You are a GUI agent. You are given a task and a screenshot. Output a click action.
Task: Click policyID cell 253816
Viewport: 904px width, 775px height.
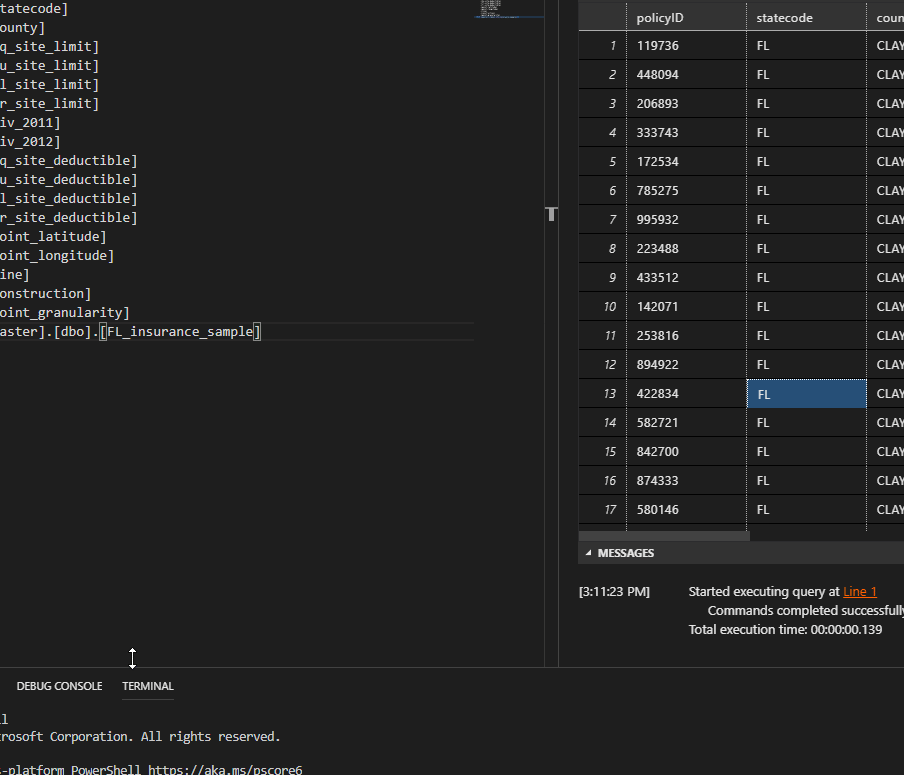click(686, 336)
